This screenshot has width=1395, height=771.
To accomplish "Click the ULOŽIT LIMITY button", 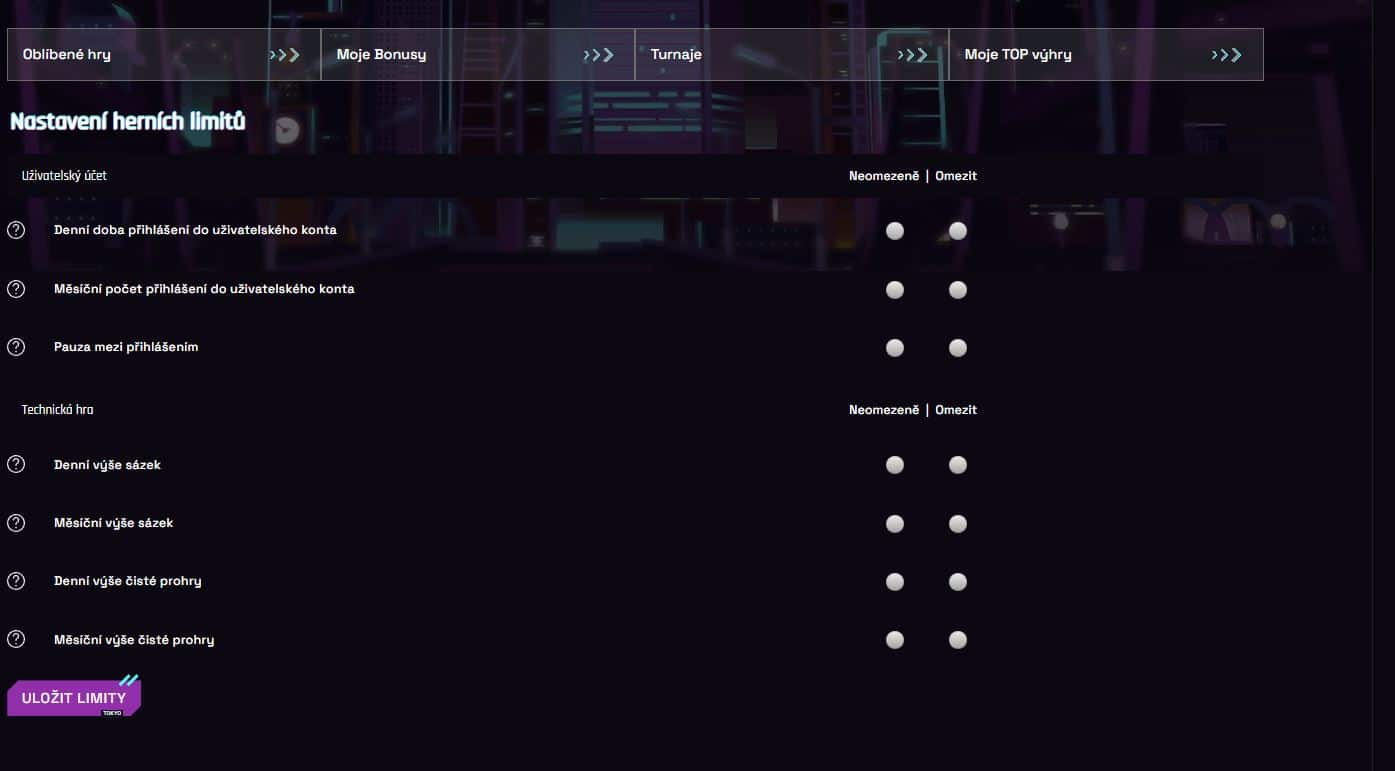I will 74,697.
